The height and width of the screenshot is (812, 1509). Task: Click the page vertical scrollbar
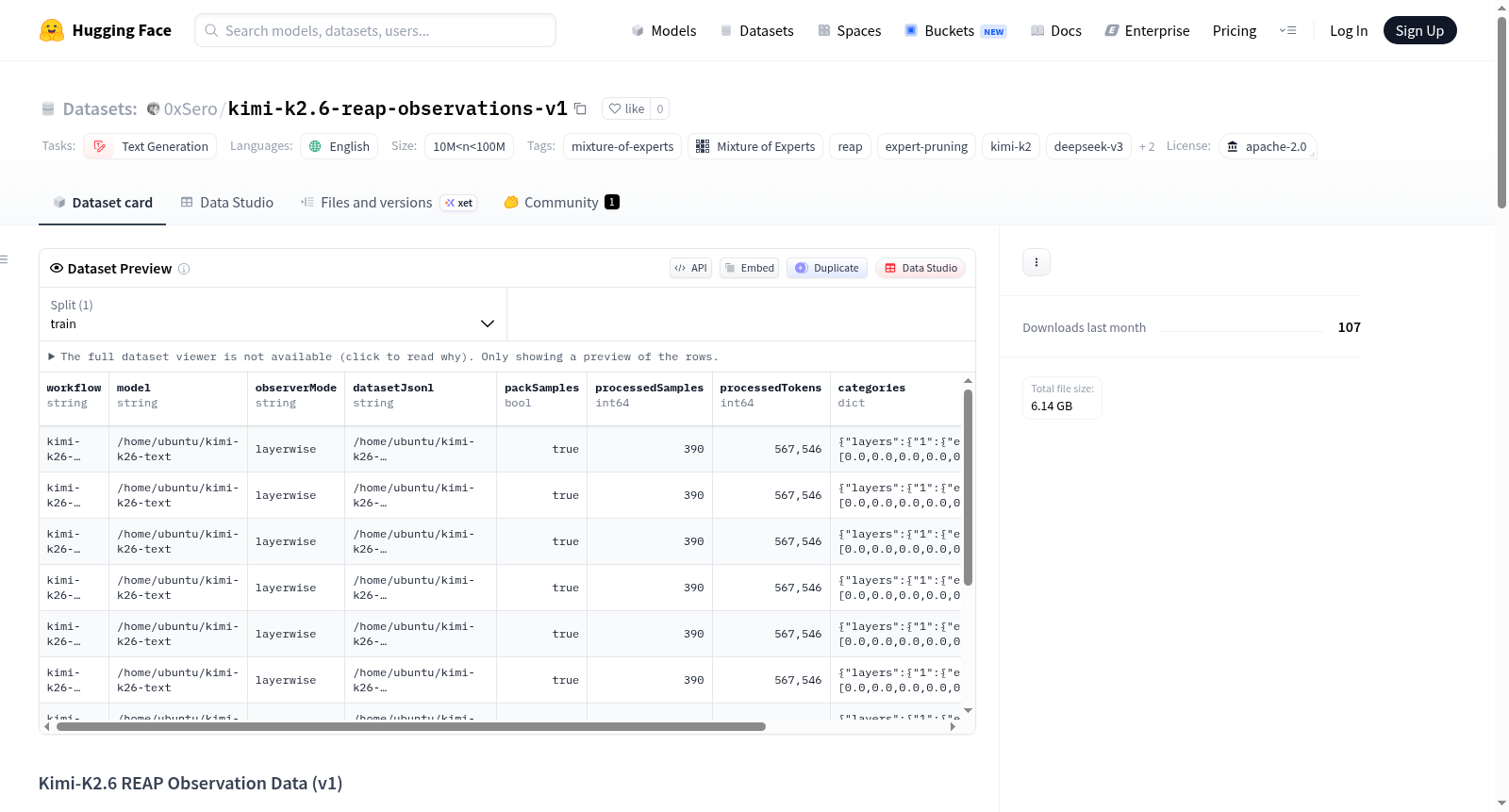(1501, 111)
